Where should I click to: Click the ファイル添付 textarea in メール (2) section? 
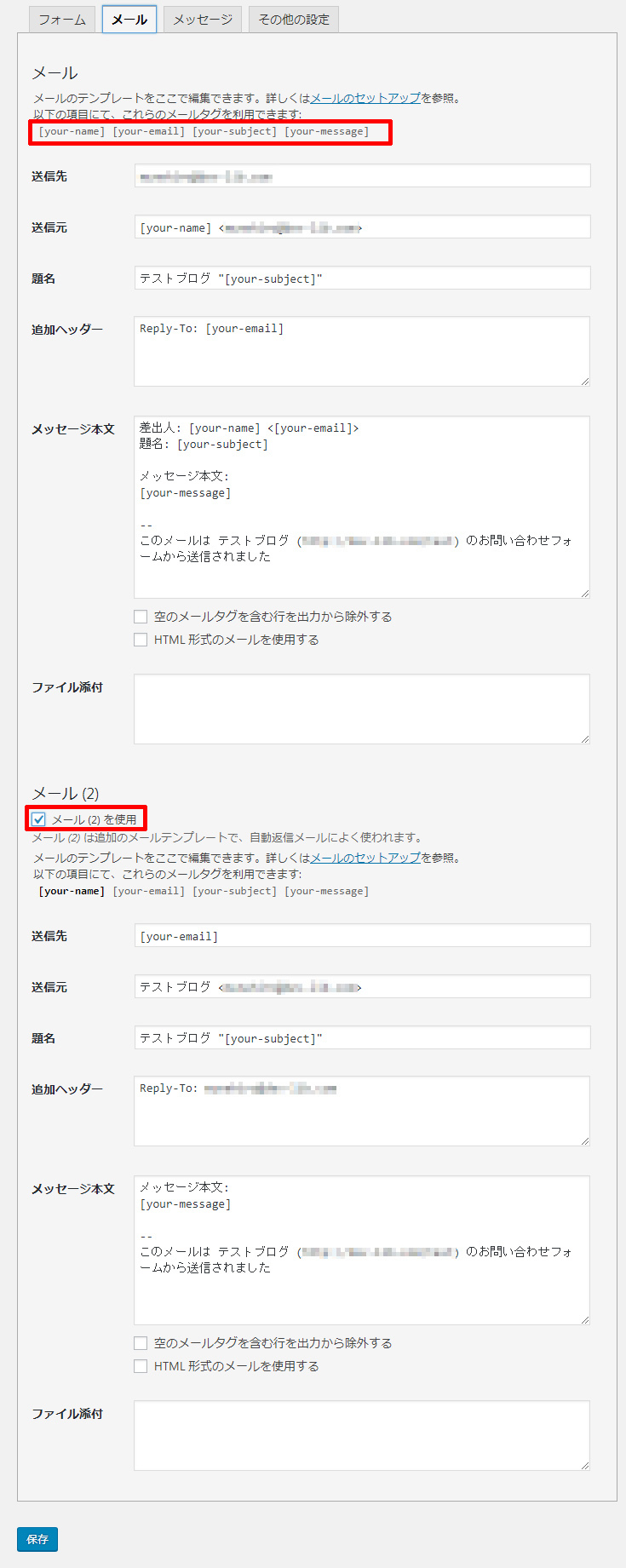point(362,1436)
